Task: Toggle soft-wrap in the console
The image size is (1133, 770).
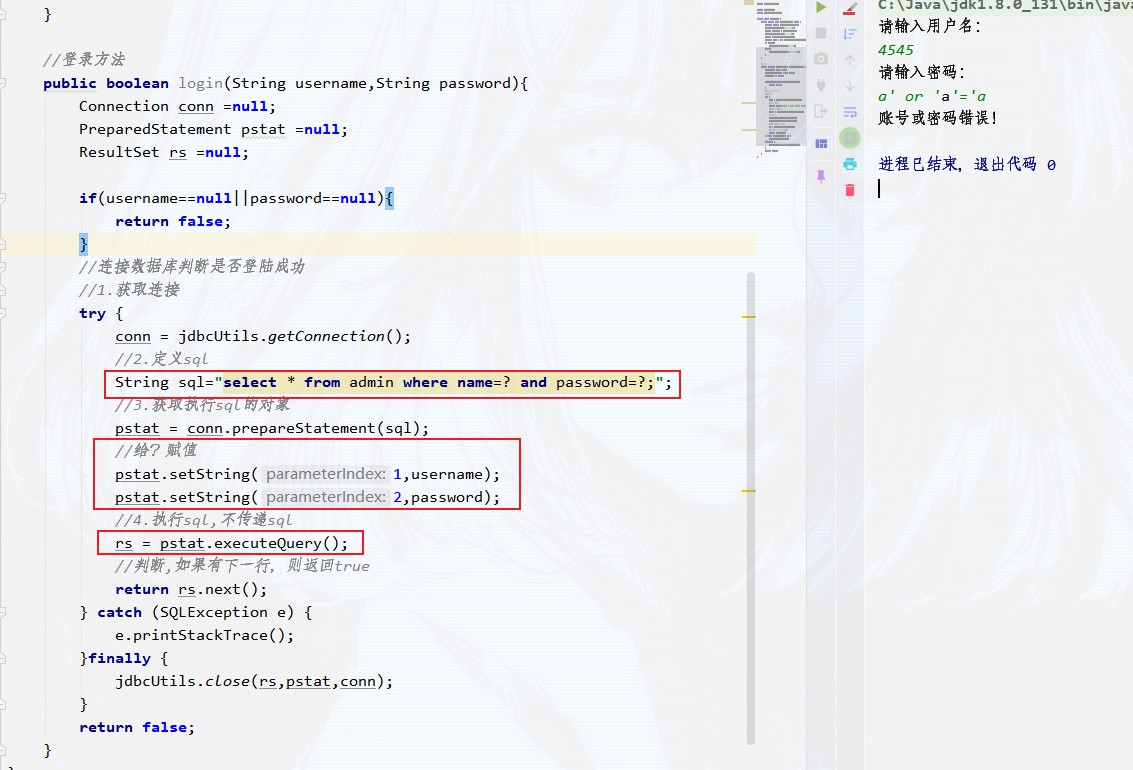Action: point(850,112)
